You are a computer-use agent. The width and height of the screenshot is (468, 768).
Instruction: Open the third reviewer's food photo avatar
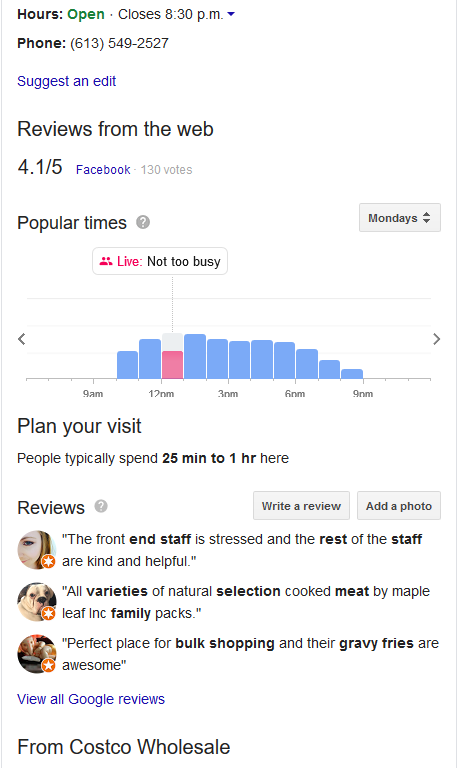point(36,654)
